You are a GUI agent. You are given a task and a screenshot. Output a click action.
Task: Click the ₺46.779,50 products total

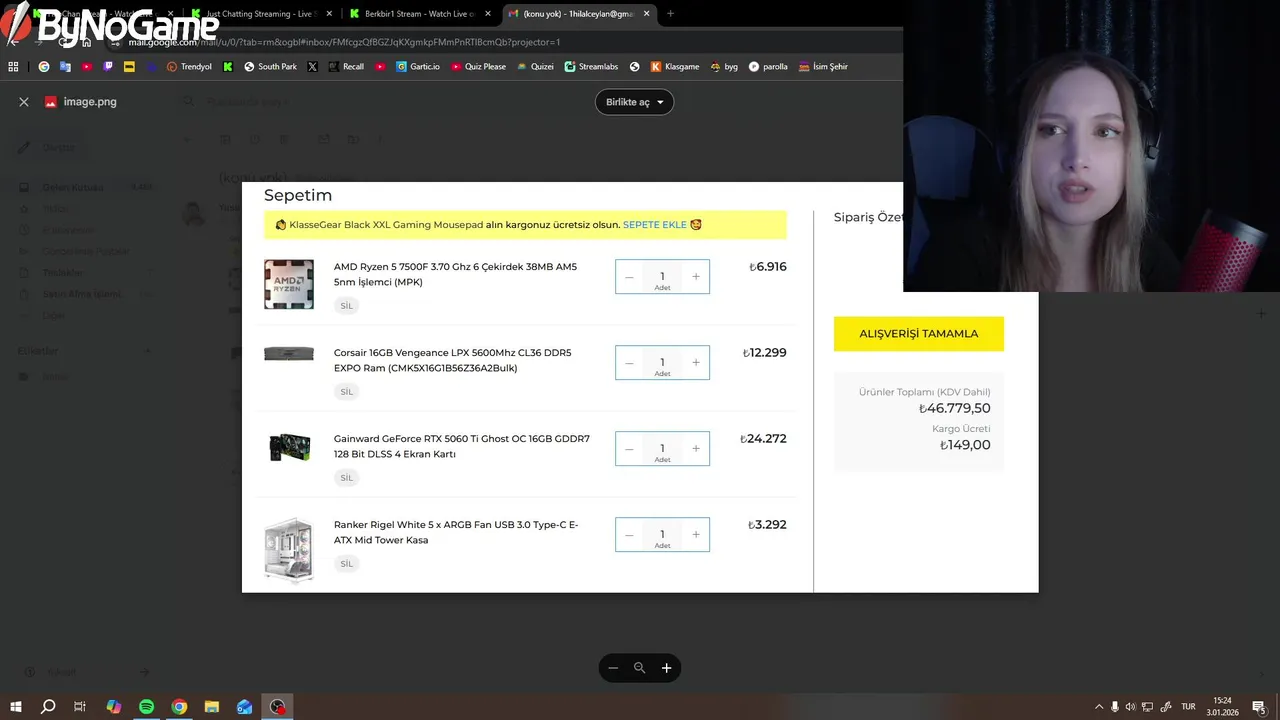click(955, 408)
